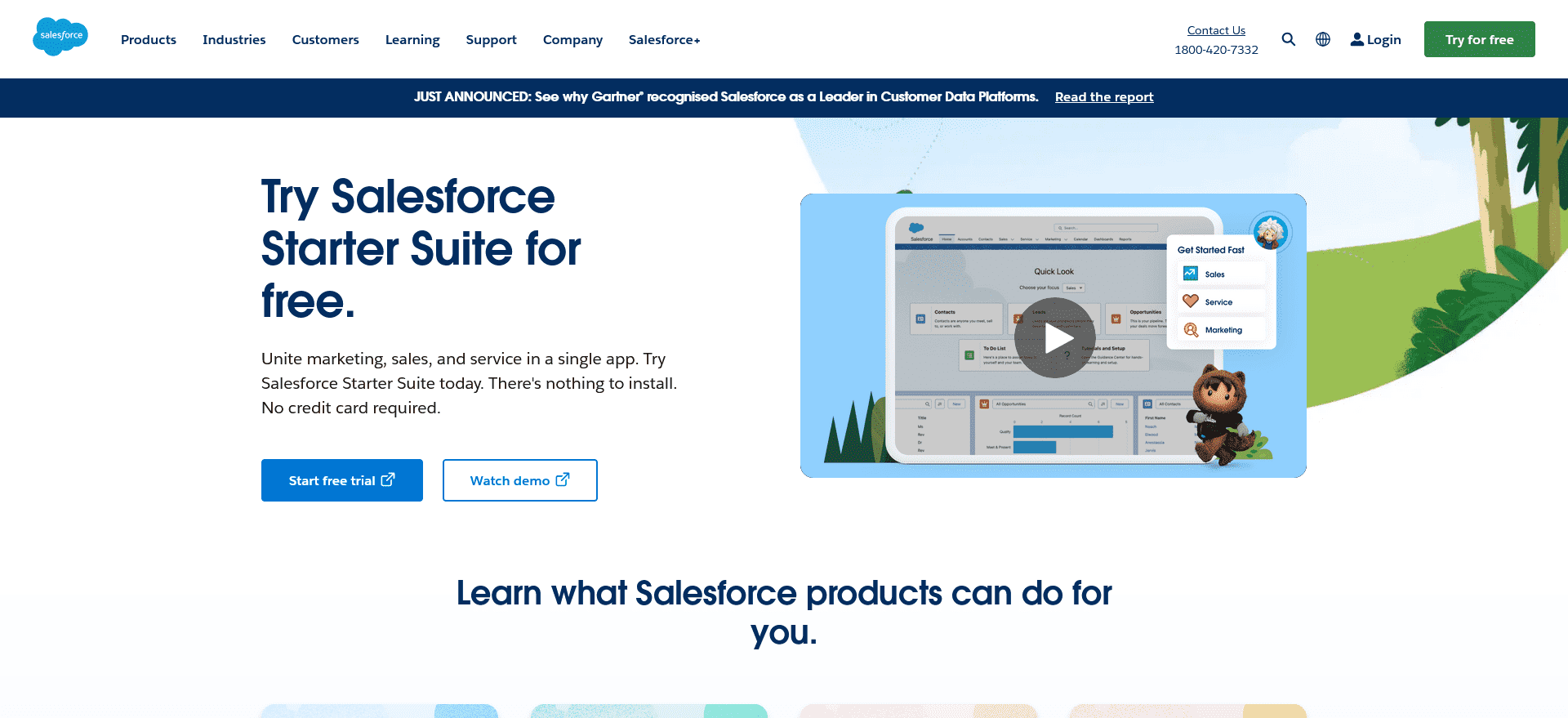Click the Astro avatar badge on the video
The image size is (1568, 718).
pyautogui.click(x=1271, y=233)
